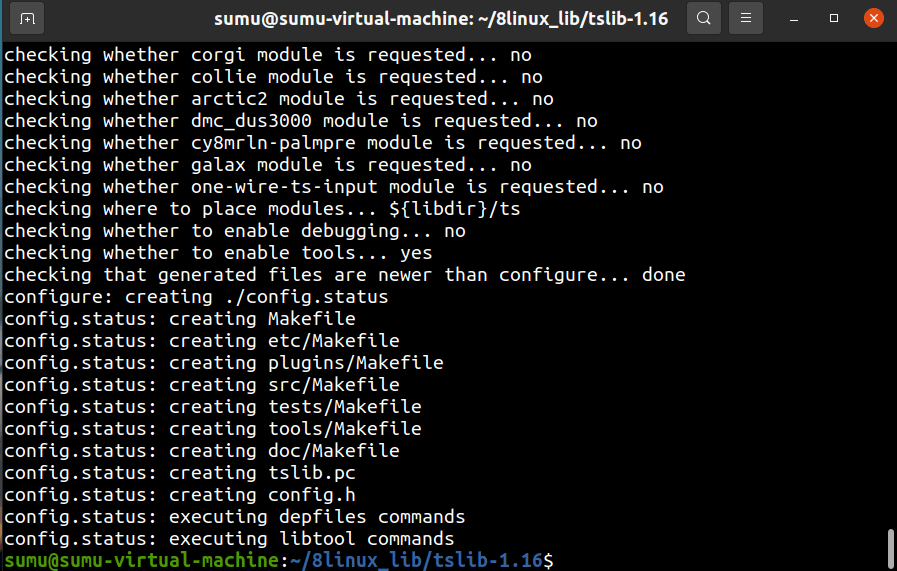Image resolution: width=897 pixels, height=571 pixels.
Task: Close the terminal window
Action: (x=873, y=18)
